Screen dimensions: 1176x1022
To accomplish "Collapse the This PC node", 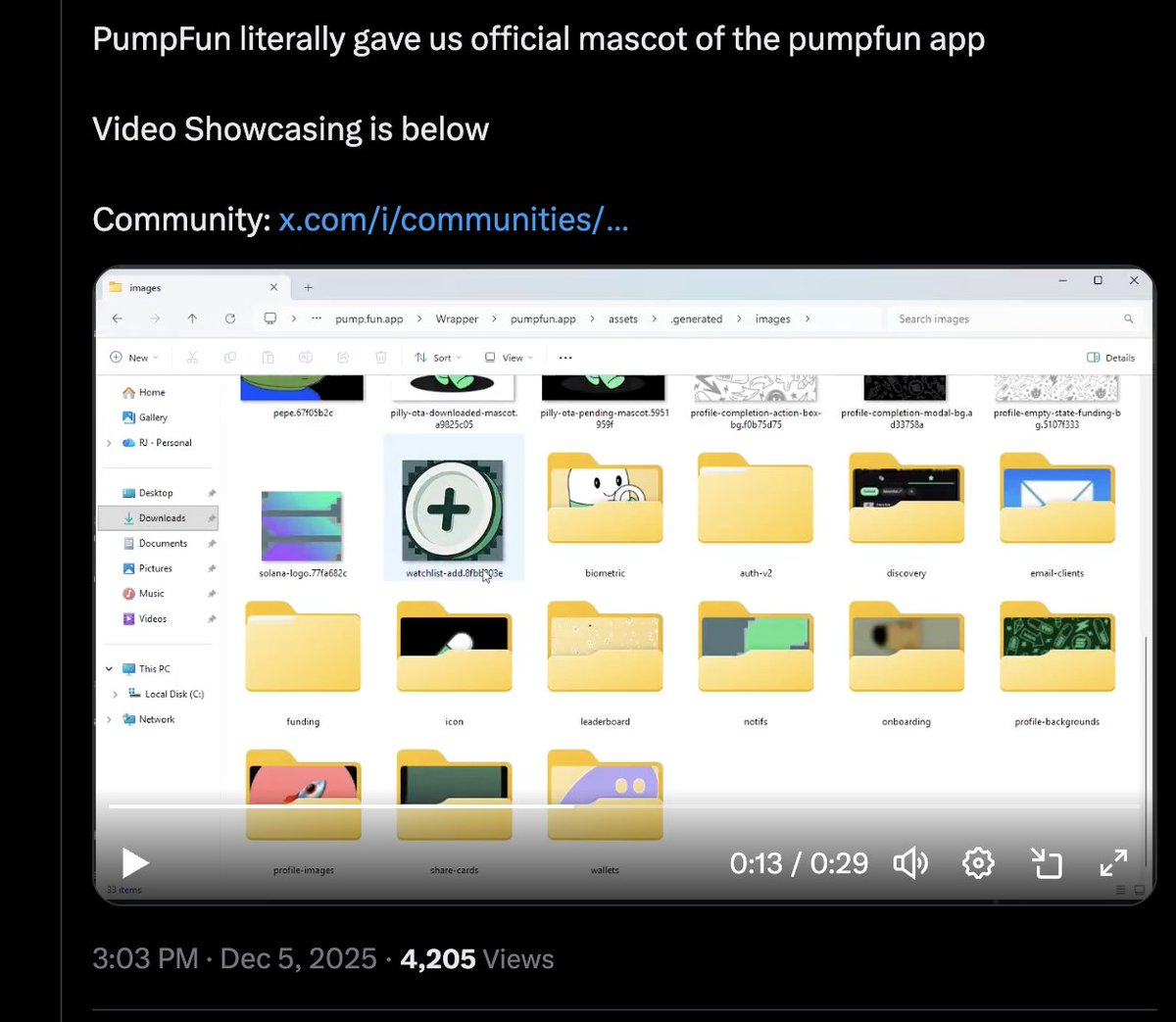I will coord(109,669).
